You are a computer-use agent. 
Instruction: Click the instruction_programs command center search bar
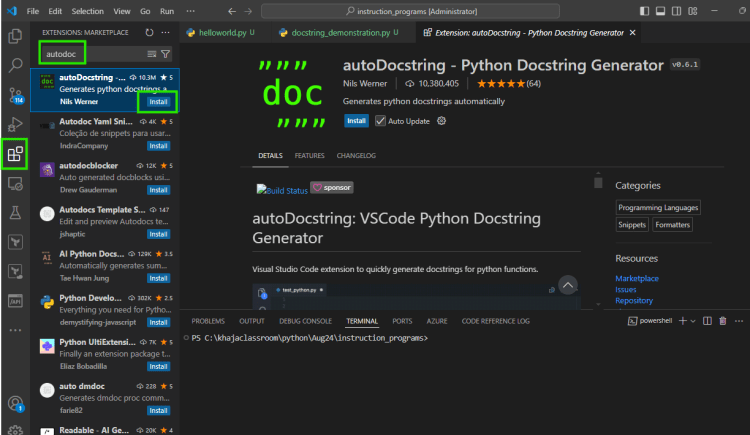410,11
